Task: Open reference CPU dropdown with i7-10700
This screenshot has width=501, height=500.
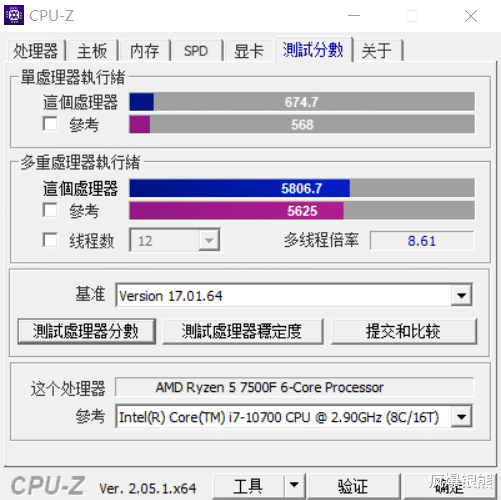Action: (x=461, y=417)
